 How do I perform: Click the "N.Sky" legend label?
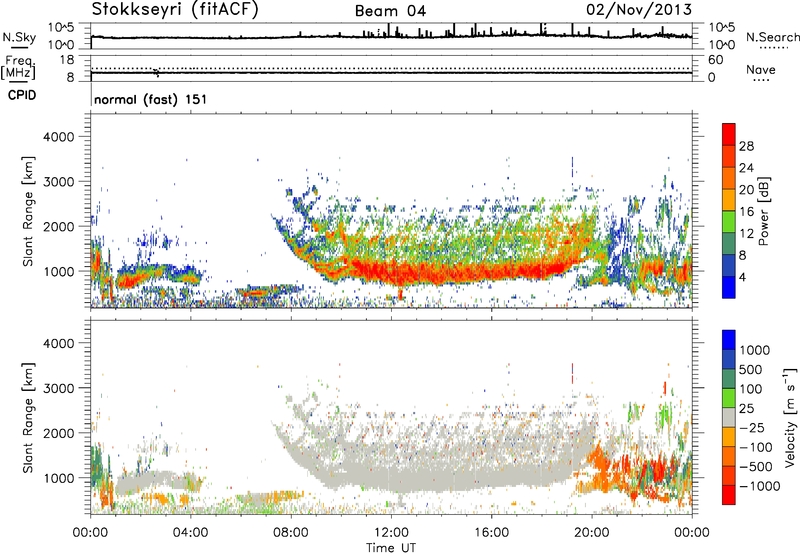point(19,37)
